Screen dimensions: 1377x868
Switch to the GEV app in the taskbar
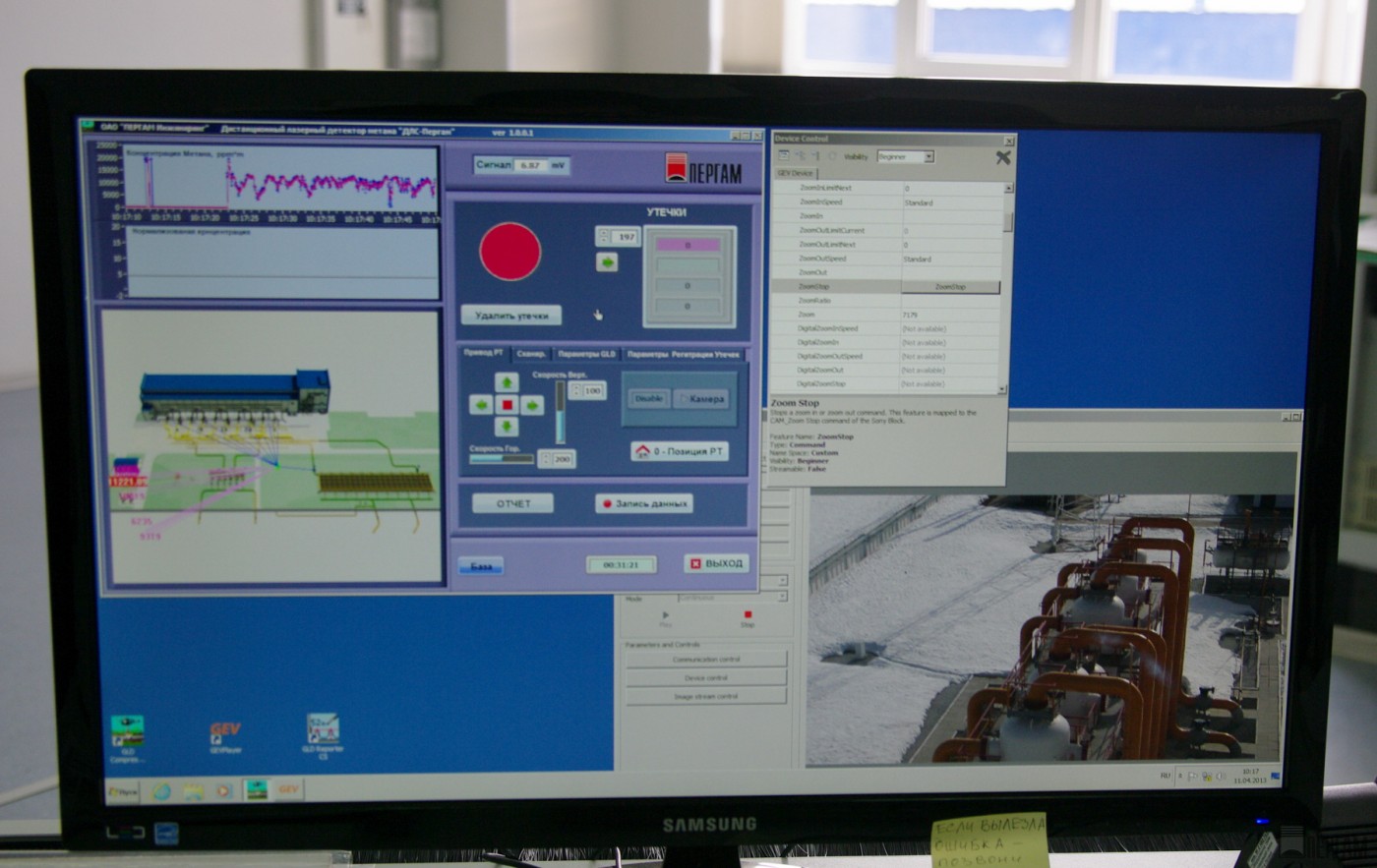pyautogui.click(x=288, y=789)
